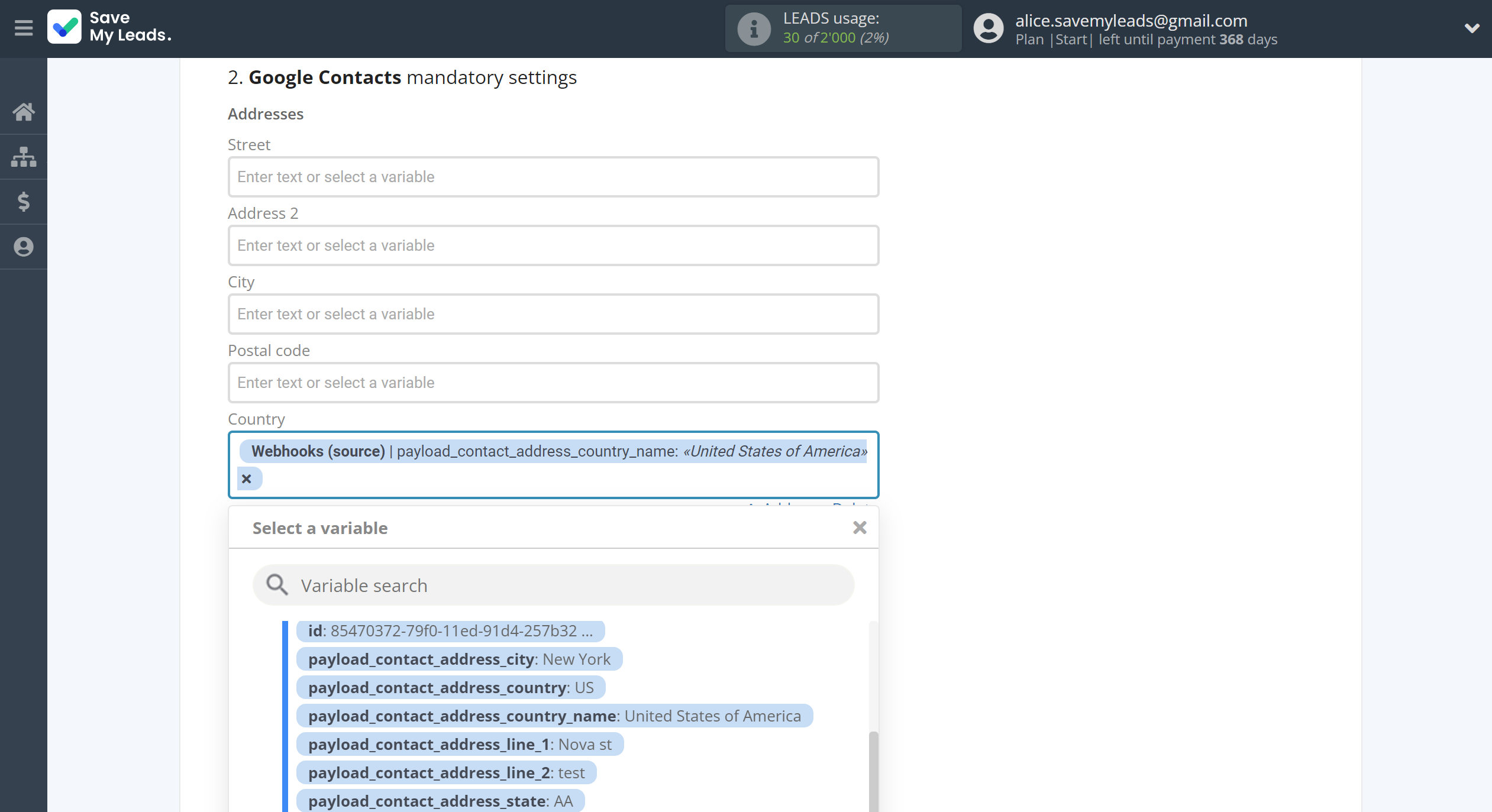This screenshot has width=1492, height=812.
Task: Select payload_contact_address_line_2 variable
Action: click(x=446, y=773)
